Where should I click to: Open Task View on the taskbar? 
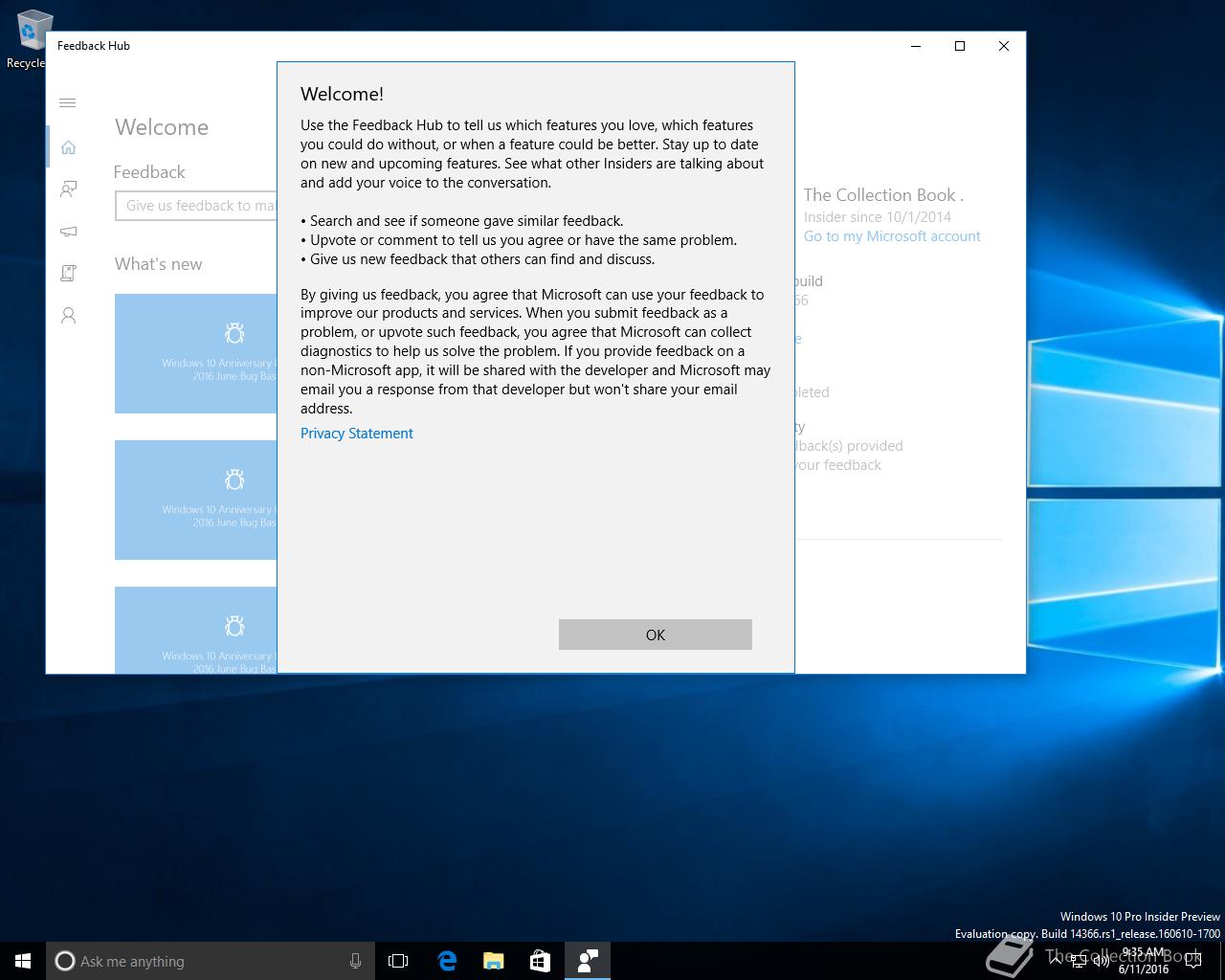point(398,961)
